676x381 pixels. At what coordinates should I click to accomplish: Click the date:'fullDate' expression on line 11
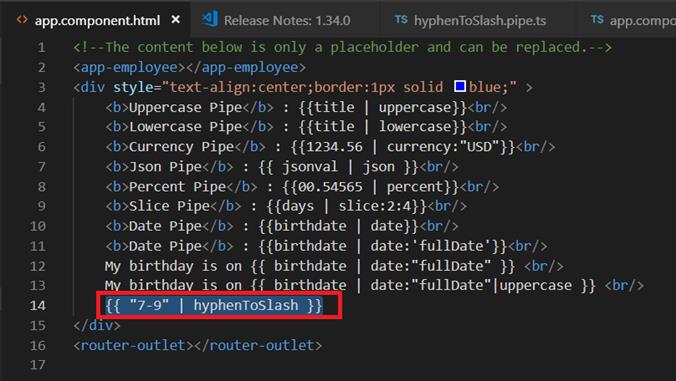coord(432,246)
